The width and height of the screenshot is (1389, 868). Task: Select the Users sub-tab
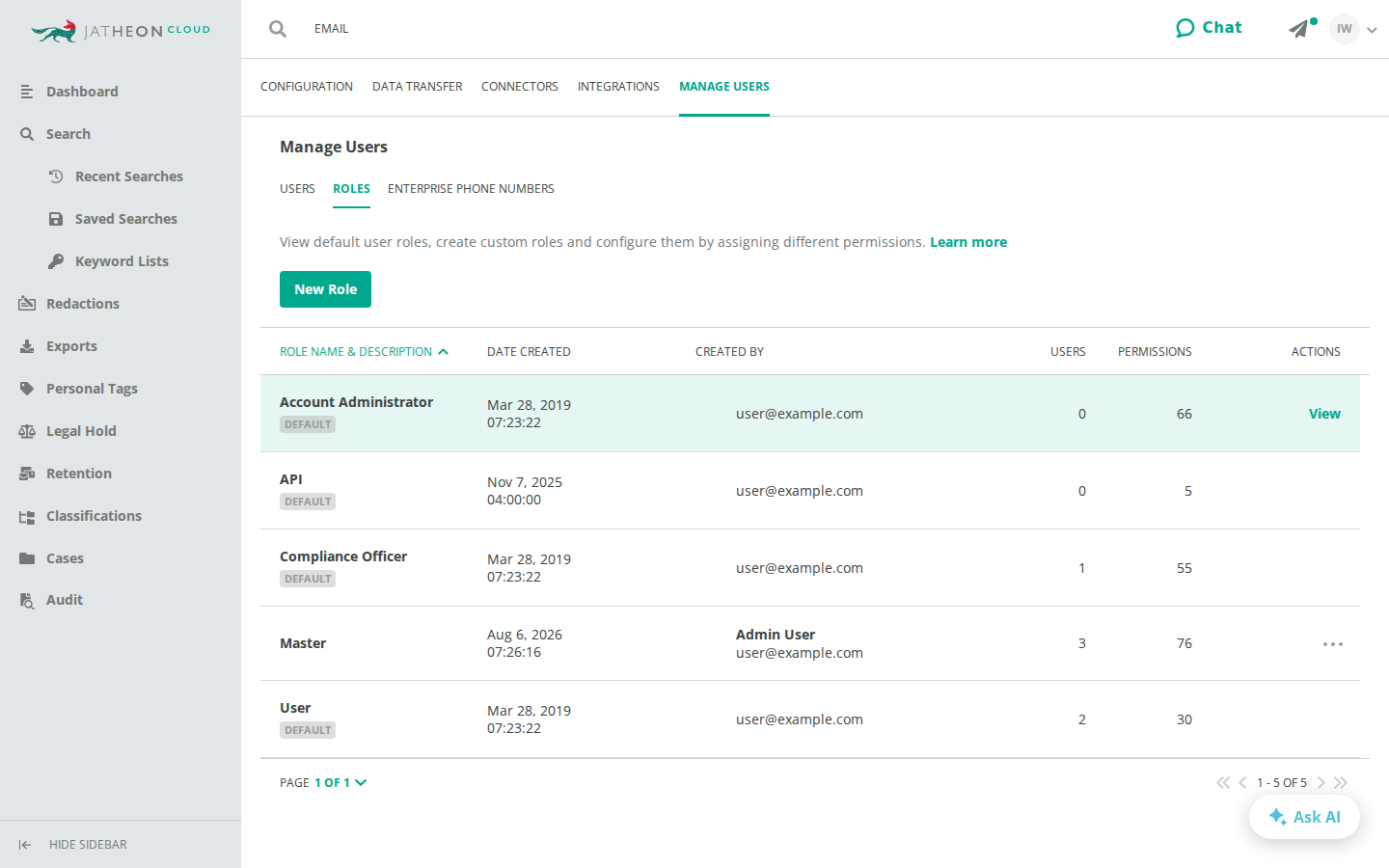click(297, 189)
